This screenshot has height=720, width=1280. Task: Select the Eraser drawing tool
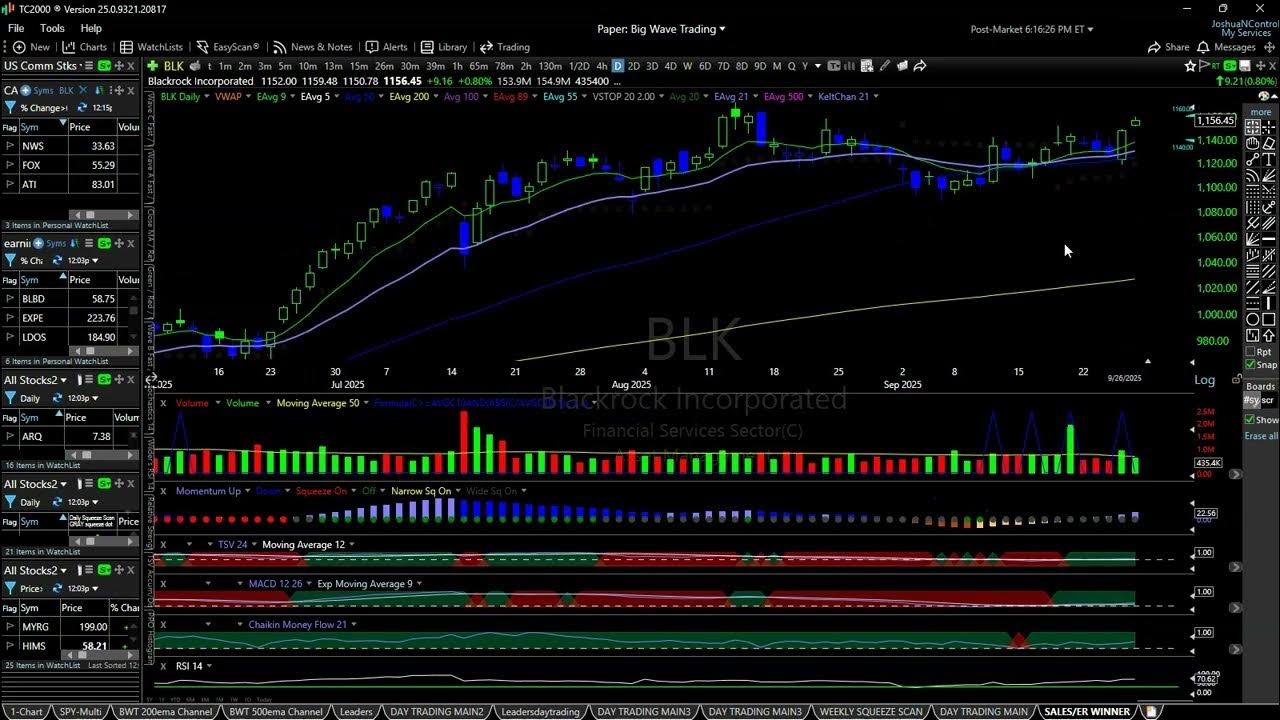coord(1267,143)
